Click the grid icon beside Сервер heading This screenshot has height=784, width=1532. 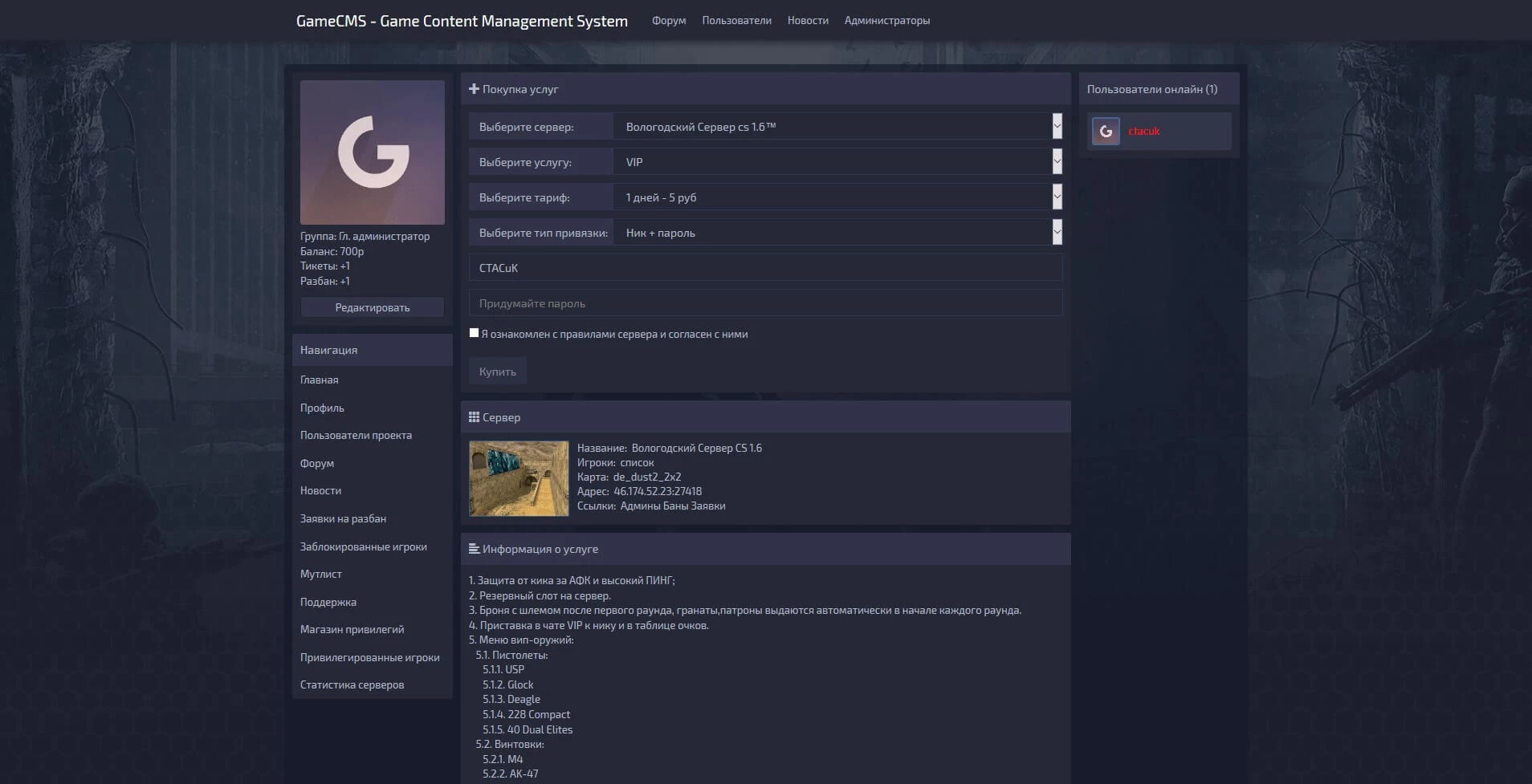tap(474, 417)
